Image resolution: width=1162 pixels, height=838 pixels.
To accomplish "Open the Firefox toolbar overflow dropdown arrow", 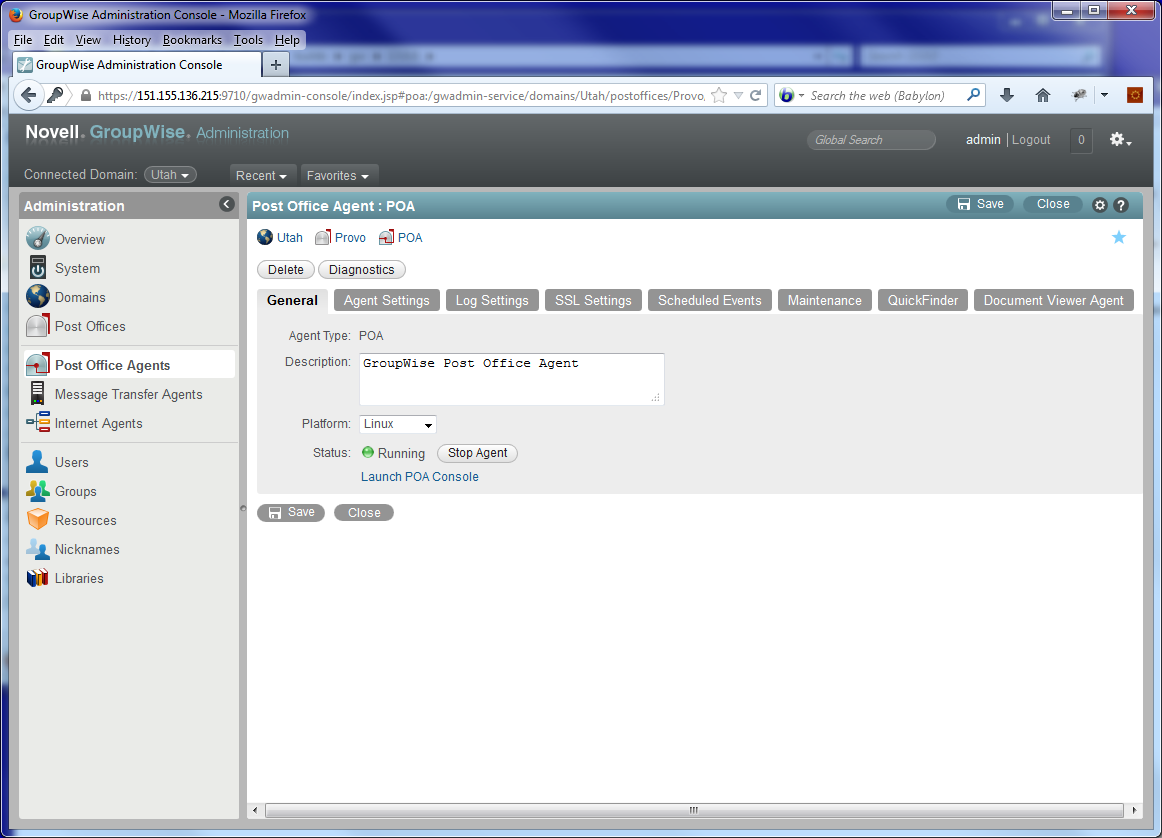I will pyautogui.click(x=1104, y=95).
